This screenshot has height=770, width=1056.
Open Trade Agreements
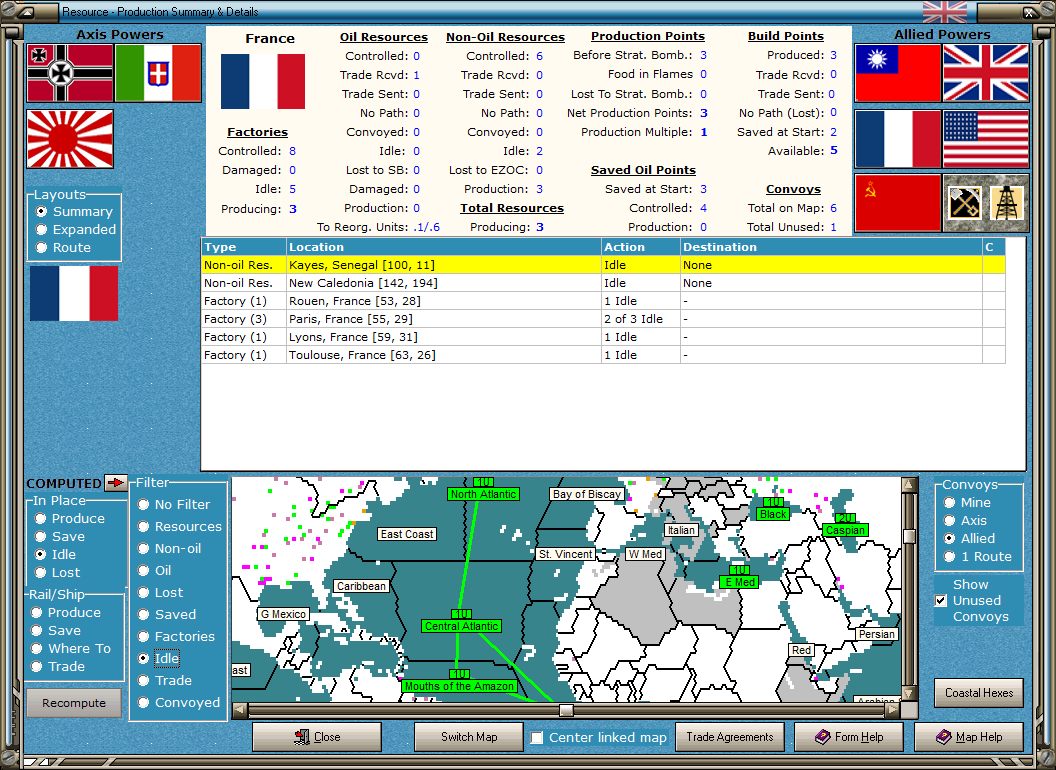tap(729, 737)
